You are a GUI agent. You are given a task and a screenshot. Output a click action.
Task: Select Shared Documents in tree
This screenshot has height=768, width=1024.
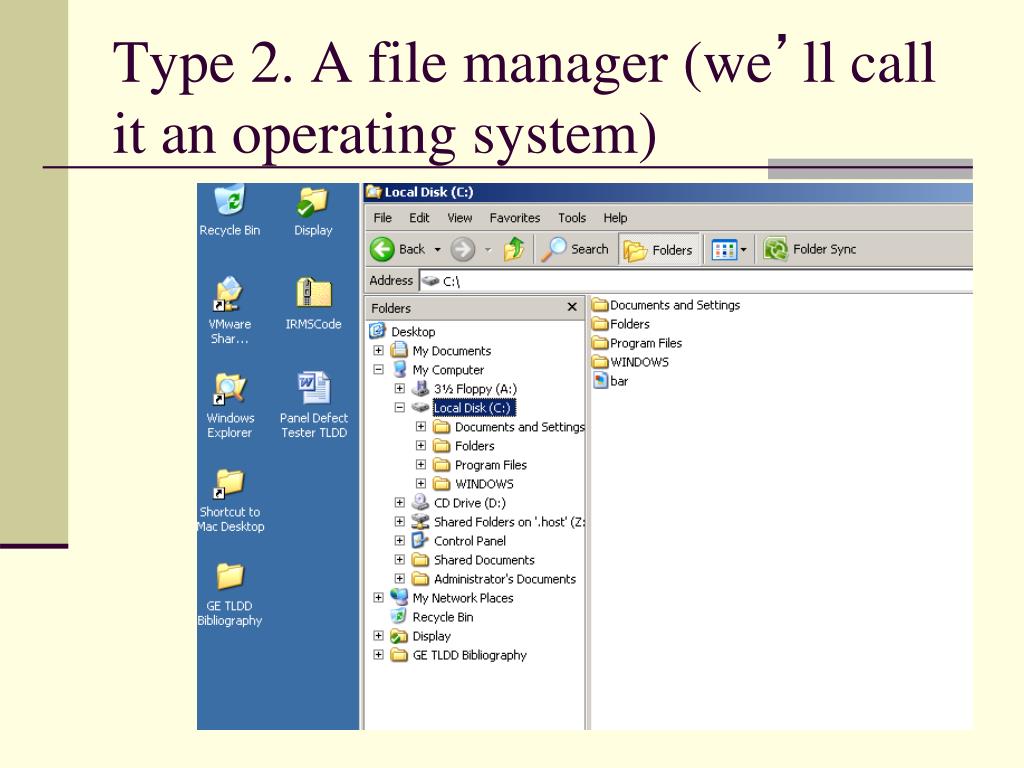[x=484, y=560]
